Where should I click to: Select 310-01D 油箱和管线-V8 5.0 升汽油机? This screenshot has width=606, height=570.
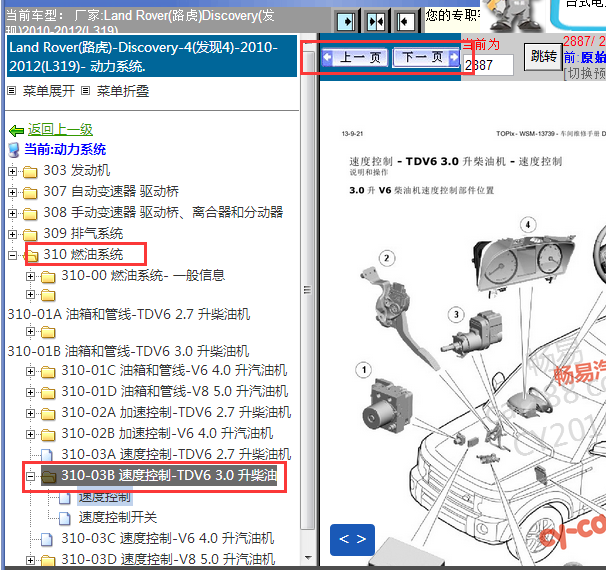(x=175, y=391)
